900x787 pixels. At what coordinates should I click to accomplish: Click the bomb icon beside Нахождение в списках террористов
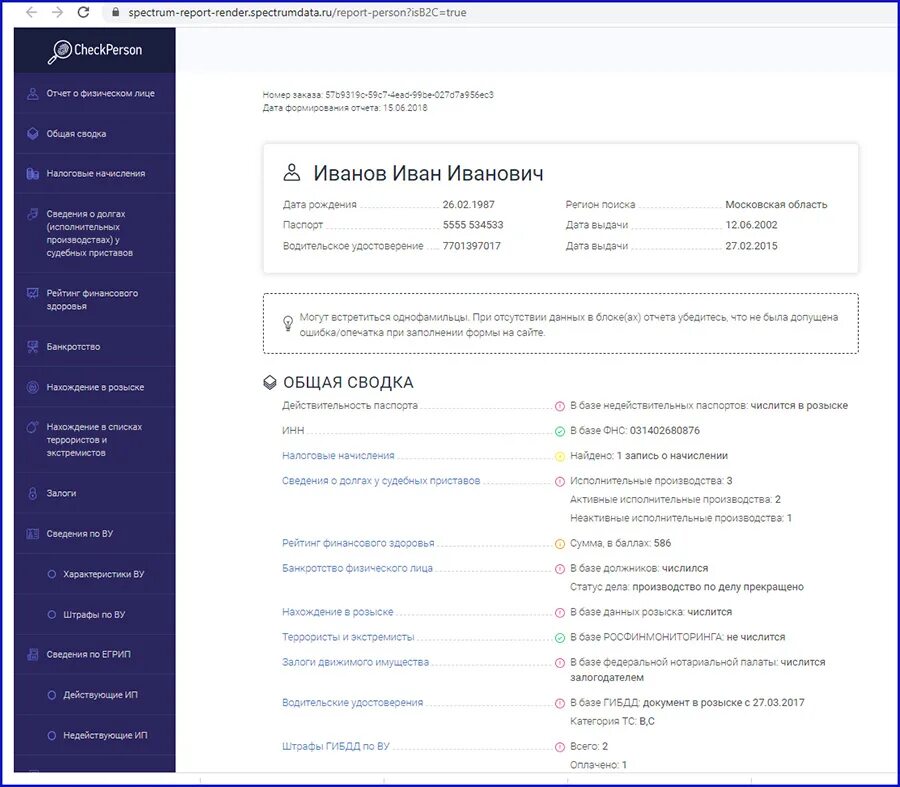(33, 427)
